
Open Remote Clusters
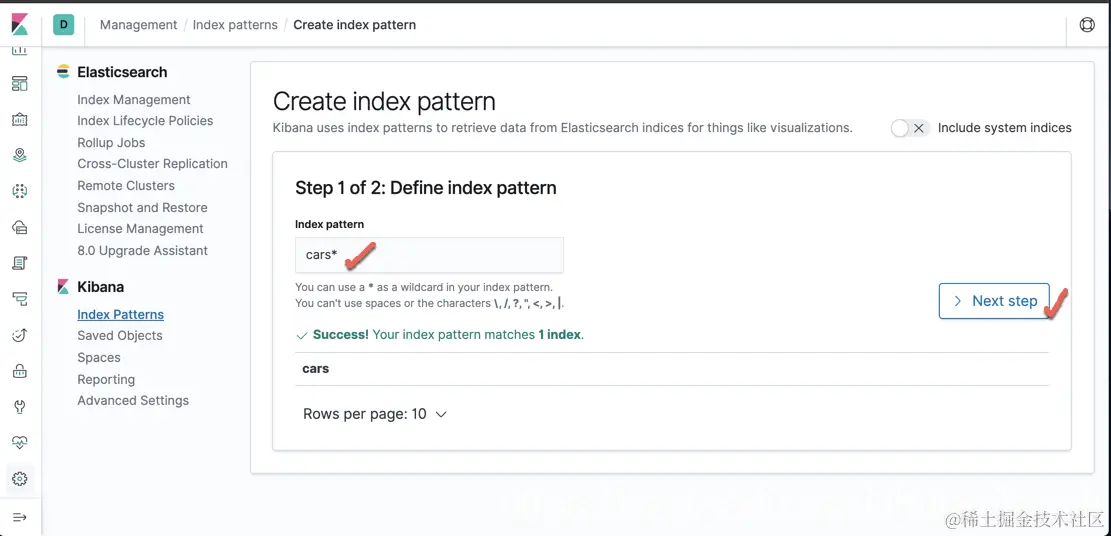click(x=126, y=186)
